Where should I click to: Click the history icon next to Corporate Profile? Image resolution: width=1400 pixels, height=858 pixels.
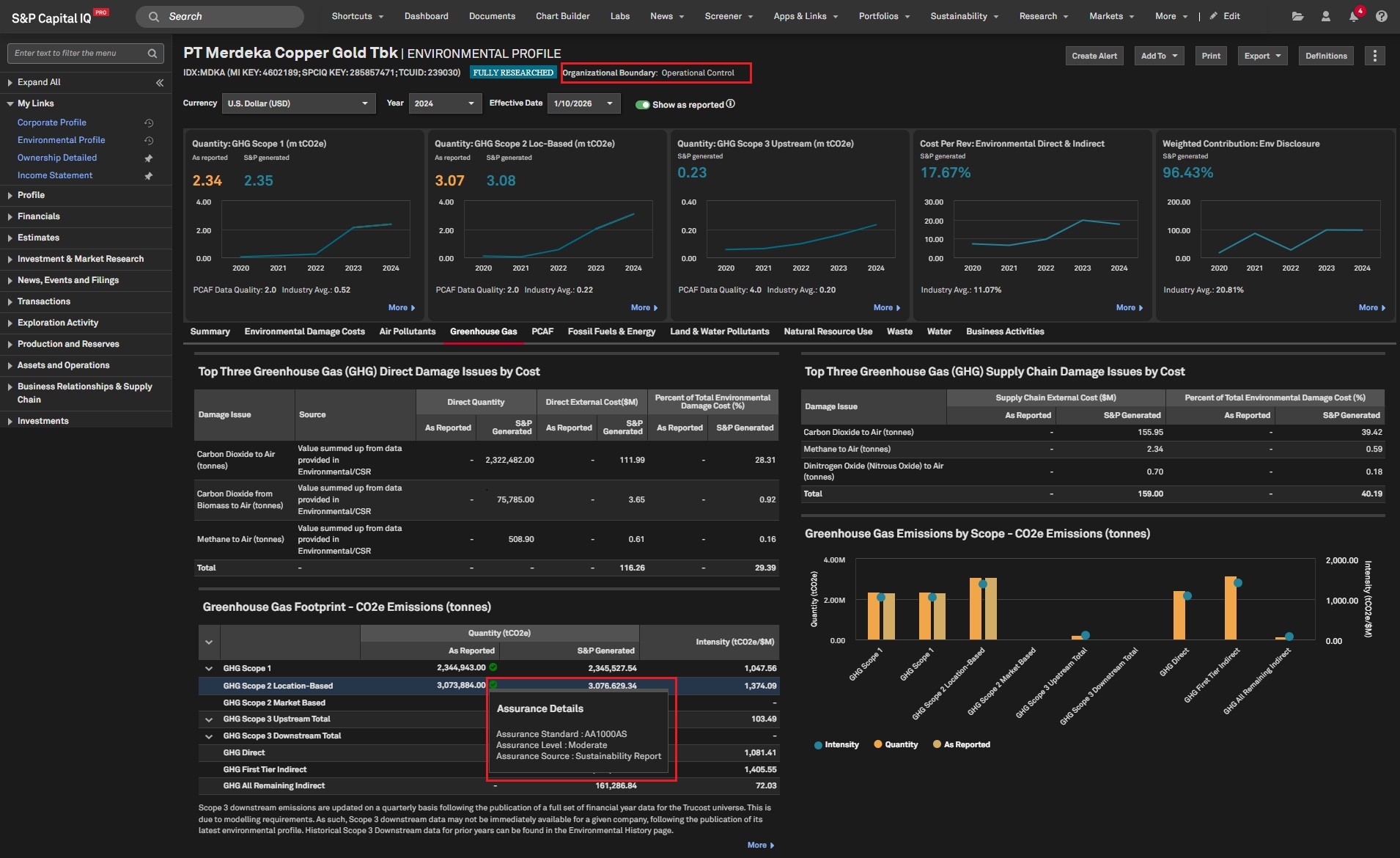pyautogui.click(x=149, y=123)
